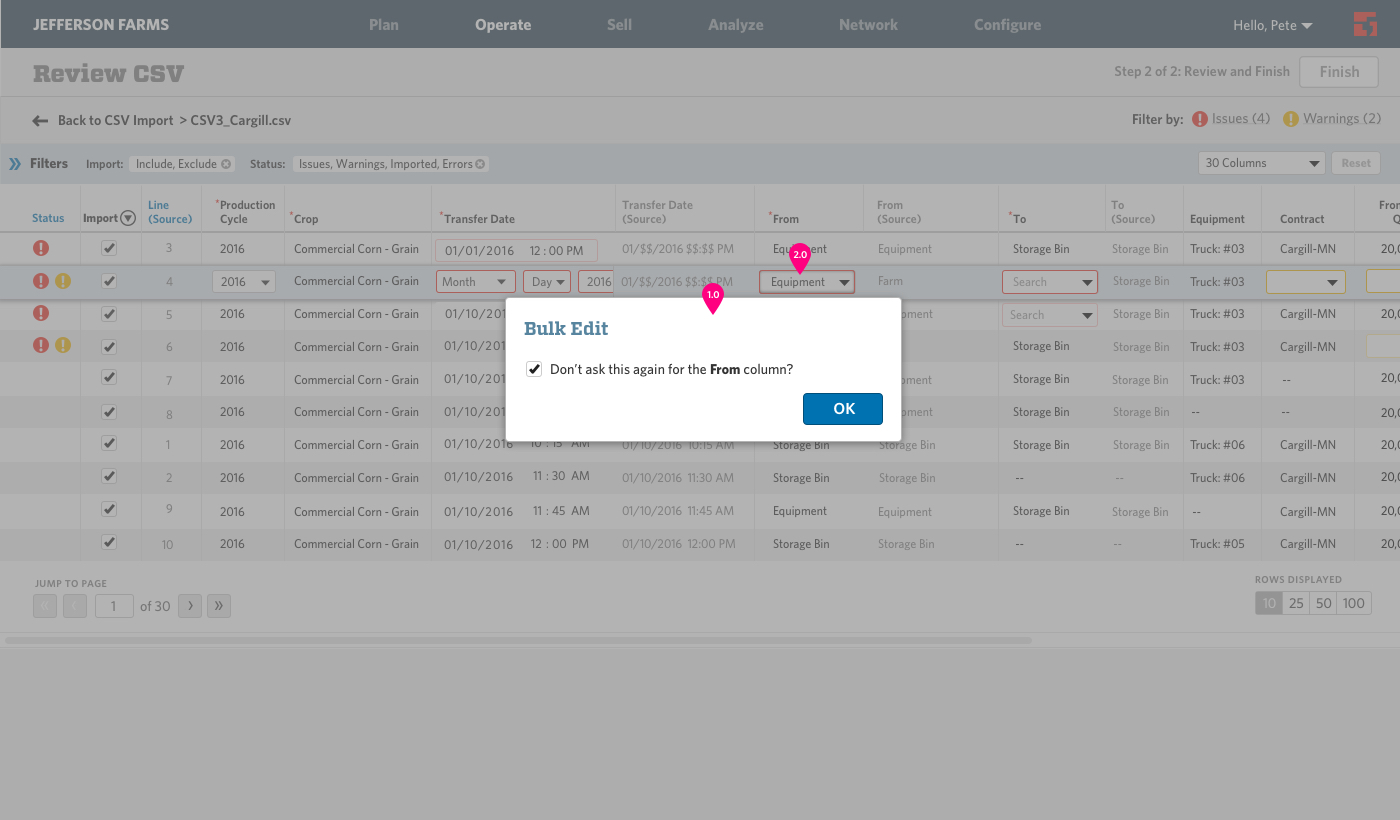1400x820 pixels.
Task: Click the horizontal scrollbar below the table
Action: (518, 640)
